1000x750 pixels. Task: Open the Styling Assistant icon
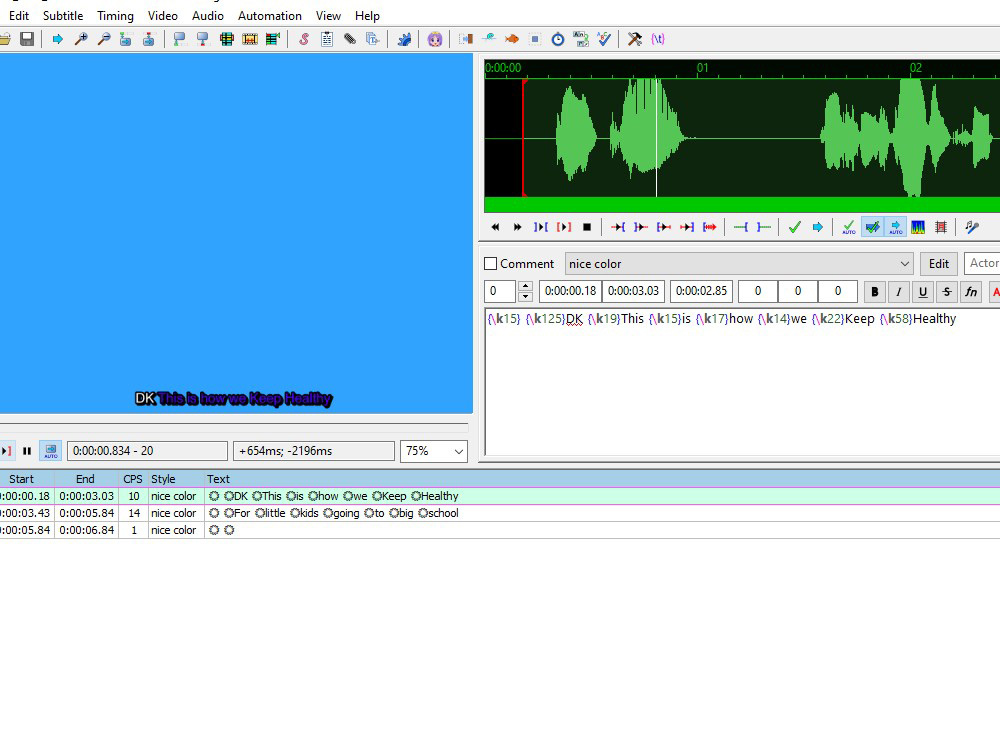(489, 39)
